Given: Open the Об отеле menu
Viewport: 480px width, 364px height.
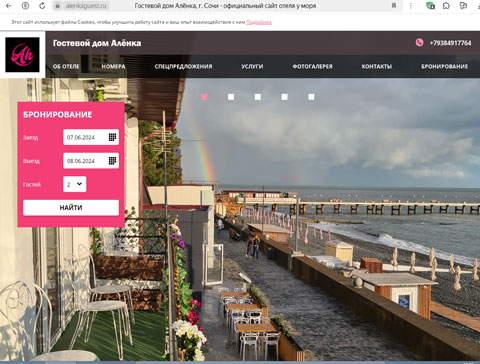Looking at the screenshot, I should pos(66,66).
